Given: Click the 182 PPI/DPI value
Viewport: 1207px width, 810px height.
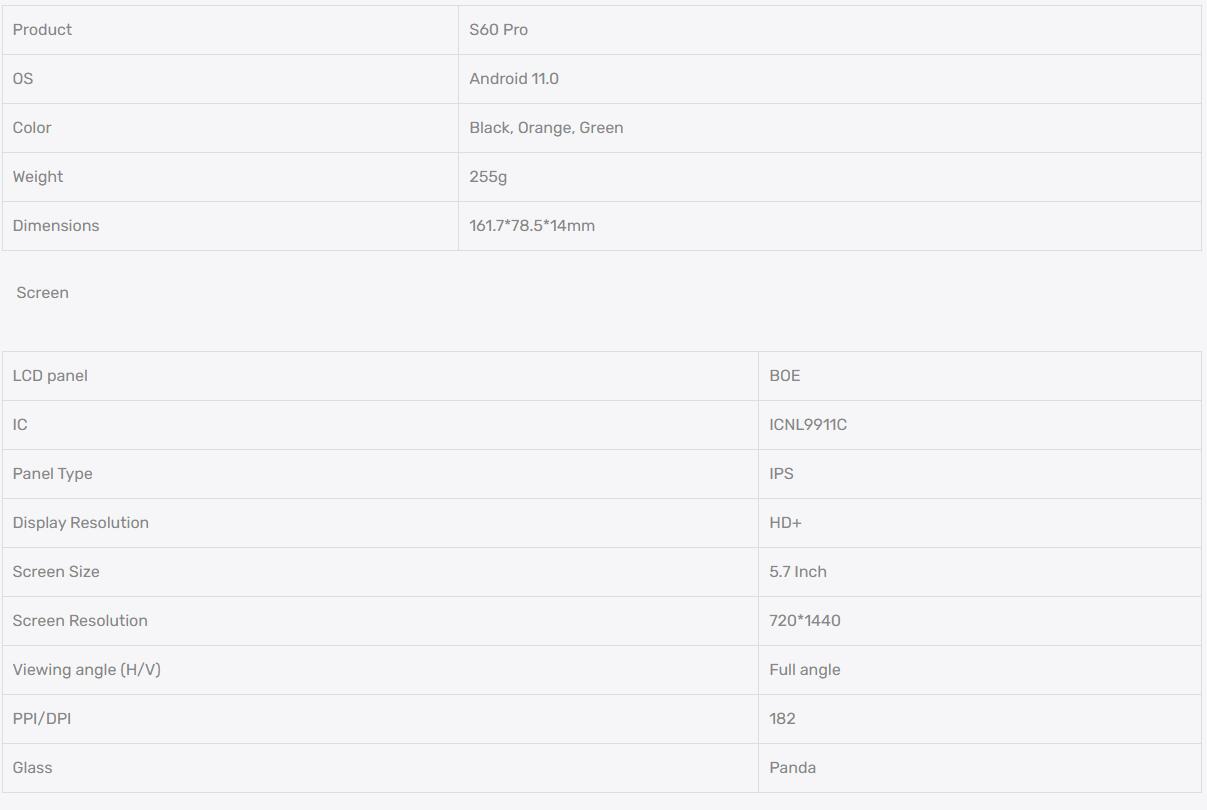Looking at the screenshot, I should [782, 719].
